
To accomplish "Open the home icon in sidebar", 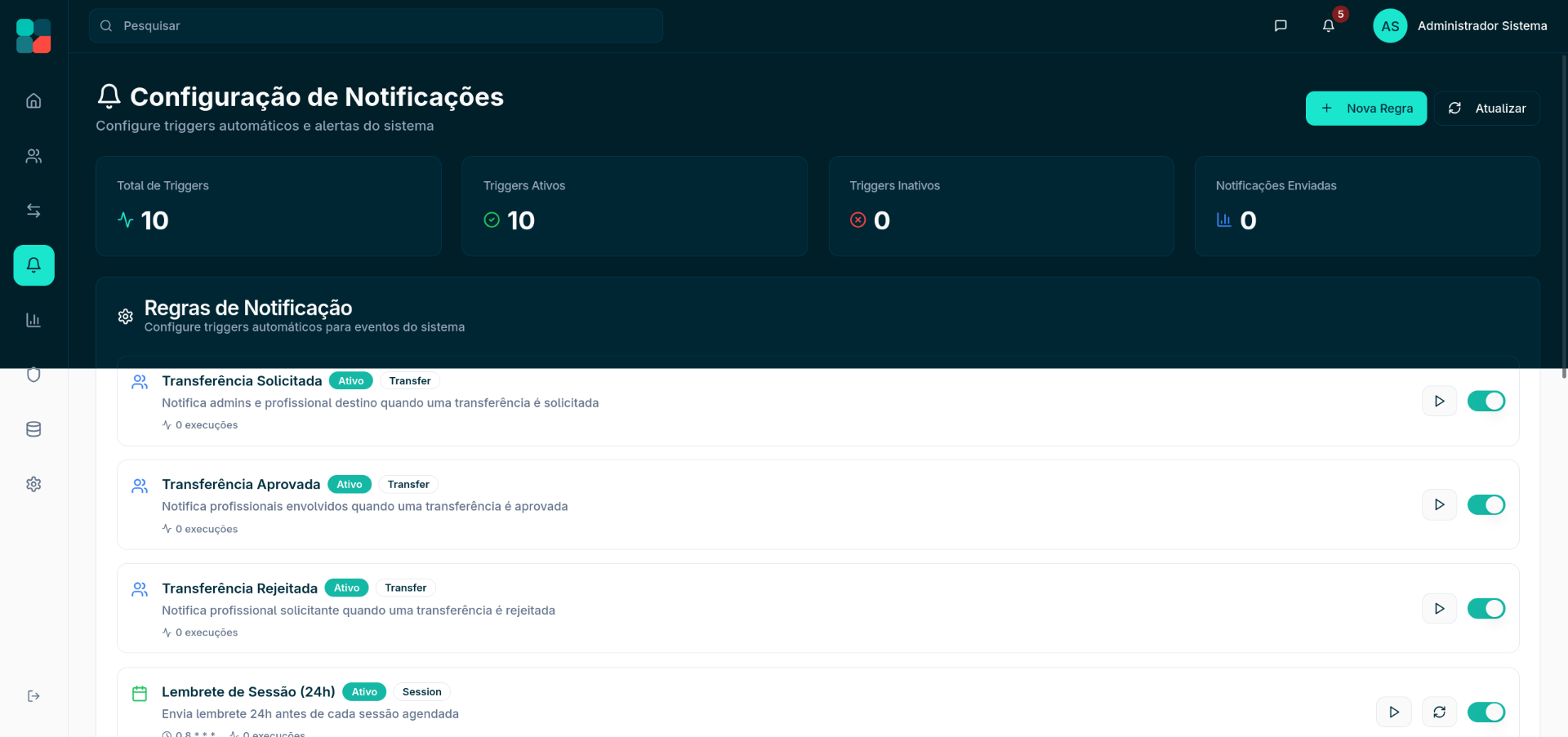I will pos(33,101).
